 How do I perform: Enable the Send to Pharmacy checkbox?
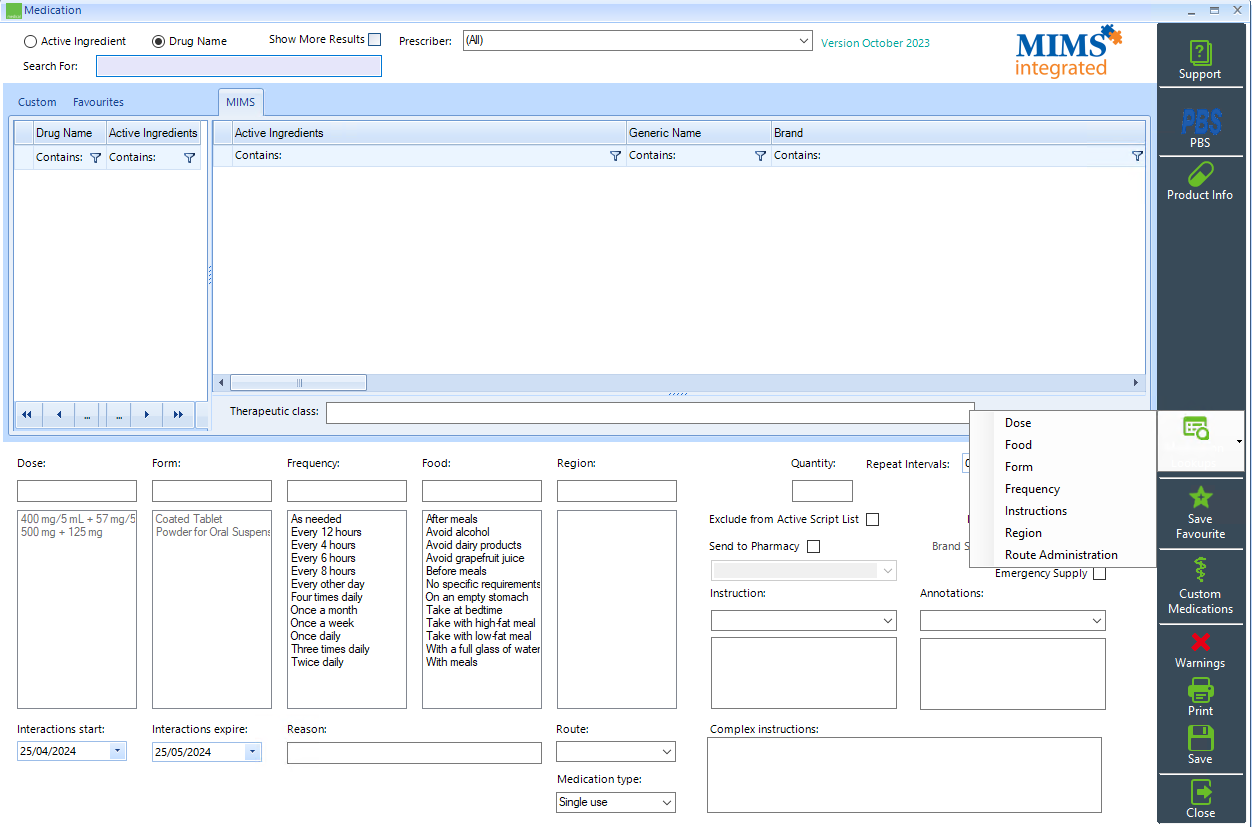[x=813, y=547]
